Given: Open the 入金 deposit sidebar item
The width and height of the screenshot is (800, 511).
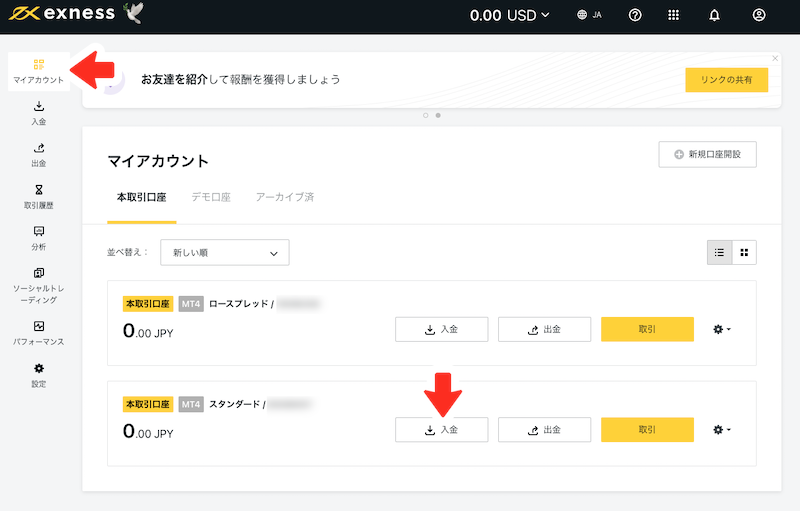Looking at the screenshot, I should pyautogui.click(x=39, y=113).
